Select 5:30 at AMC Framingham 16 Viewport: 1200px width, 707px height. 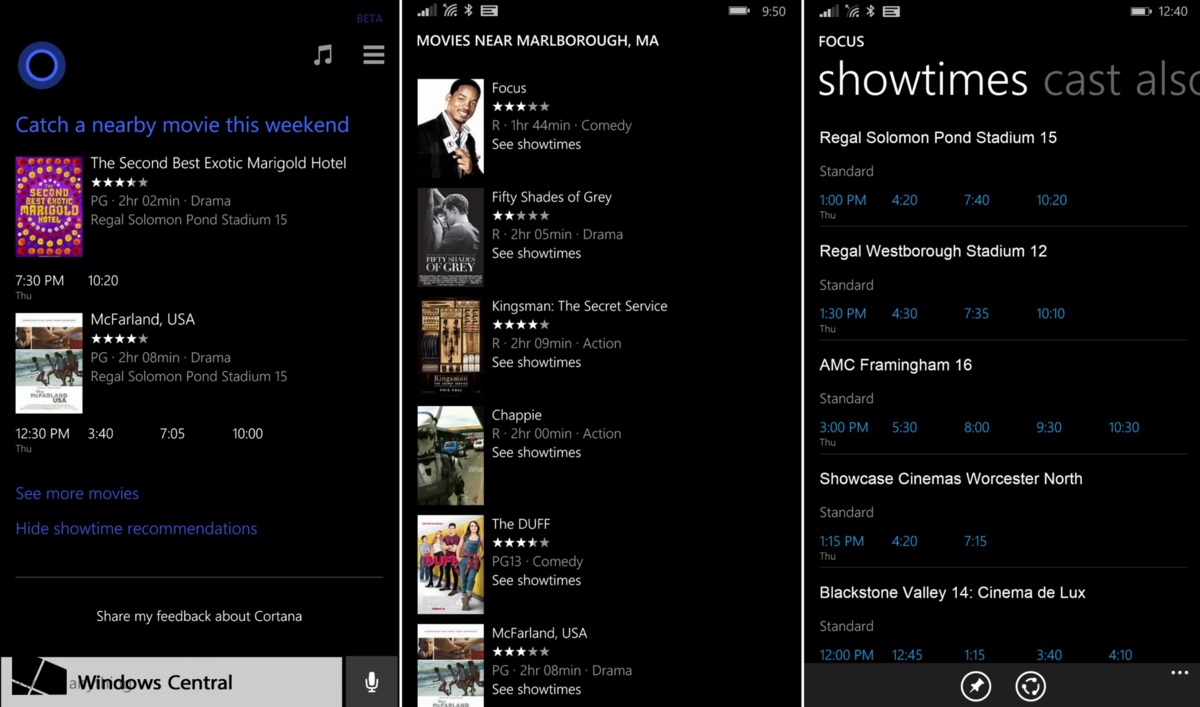click(x=904, y=427)
